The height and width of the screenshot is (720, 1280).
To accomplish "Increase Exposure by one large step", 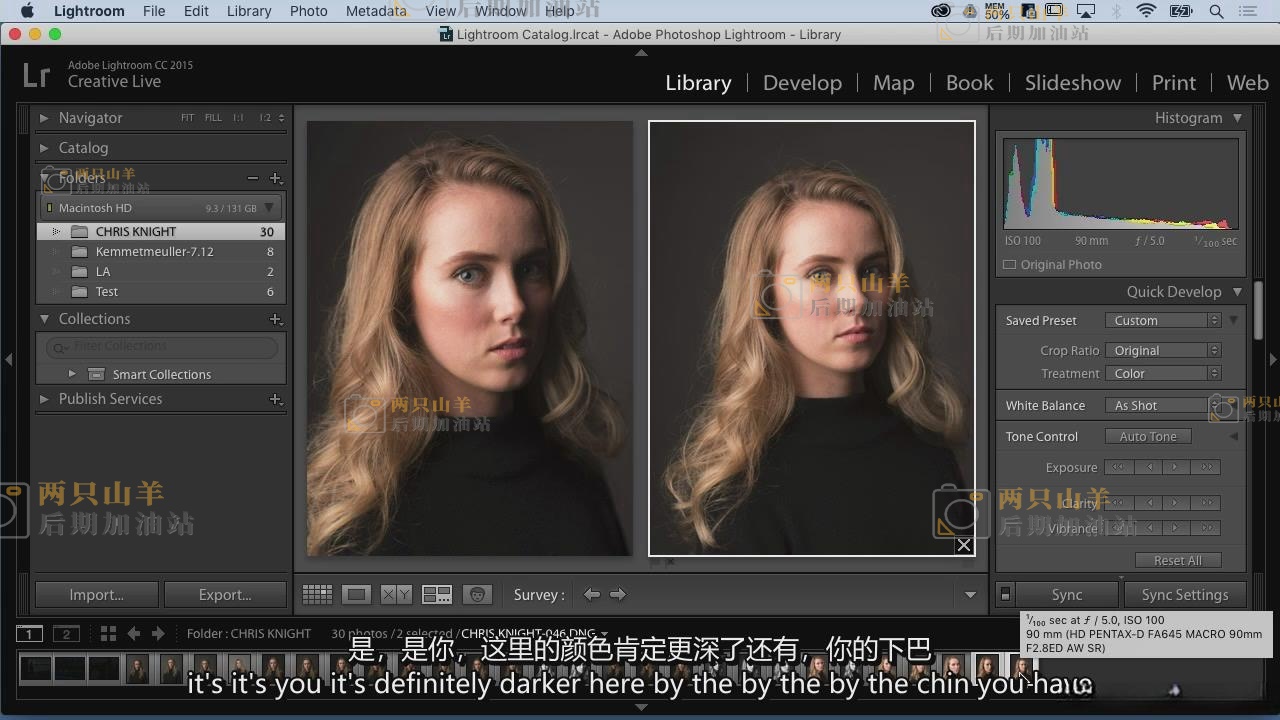I will pos(1206,467).
